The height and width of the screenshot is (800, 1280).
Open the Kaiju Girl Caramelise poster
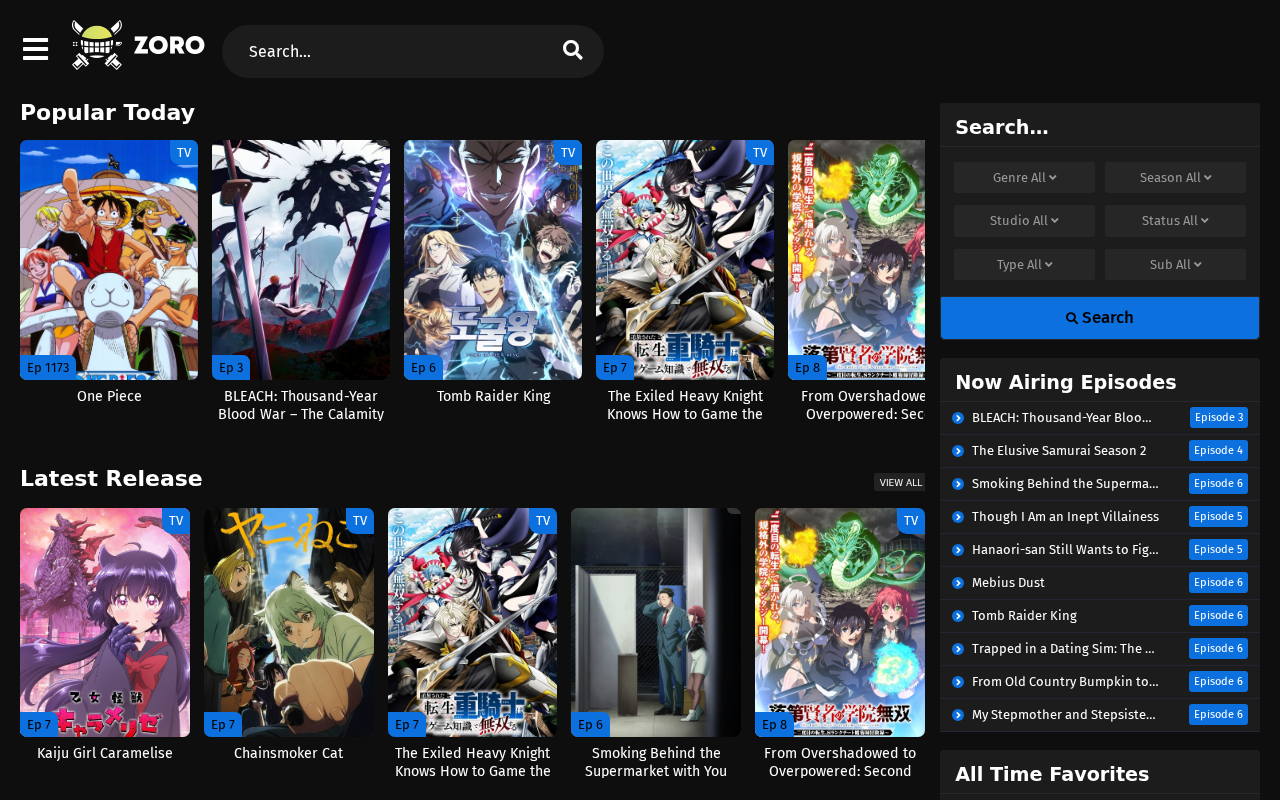pyautogui.click(x=105, y=622)
